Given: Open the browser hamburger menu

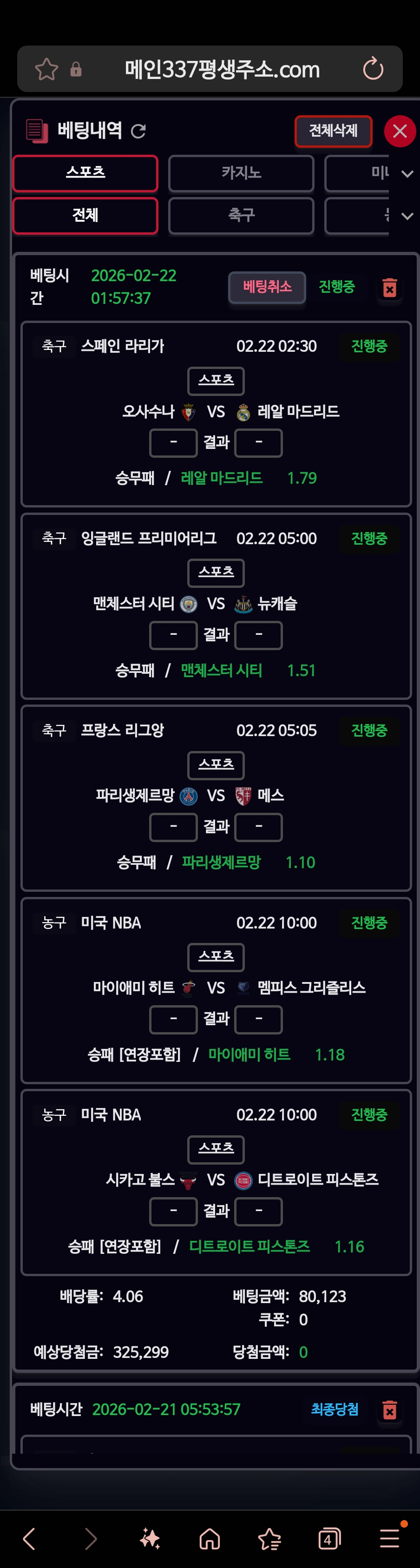Looking at the screenshot, I should pos(389,1539).
